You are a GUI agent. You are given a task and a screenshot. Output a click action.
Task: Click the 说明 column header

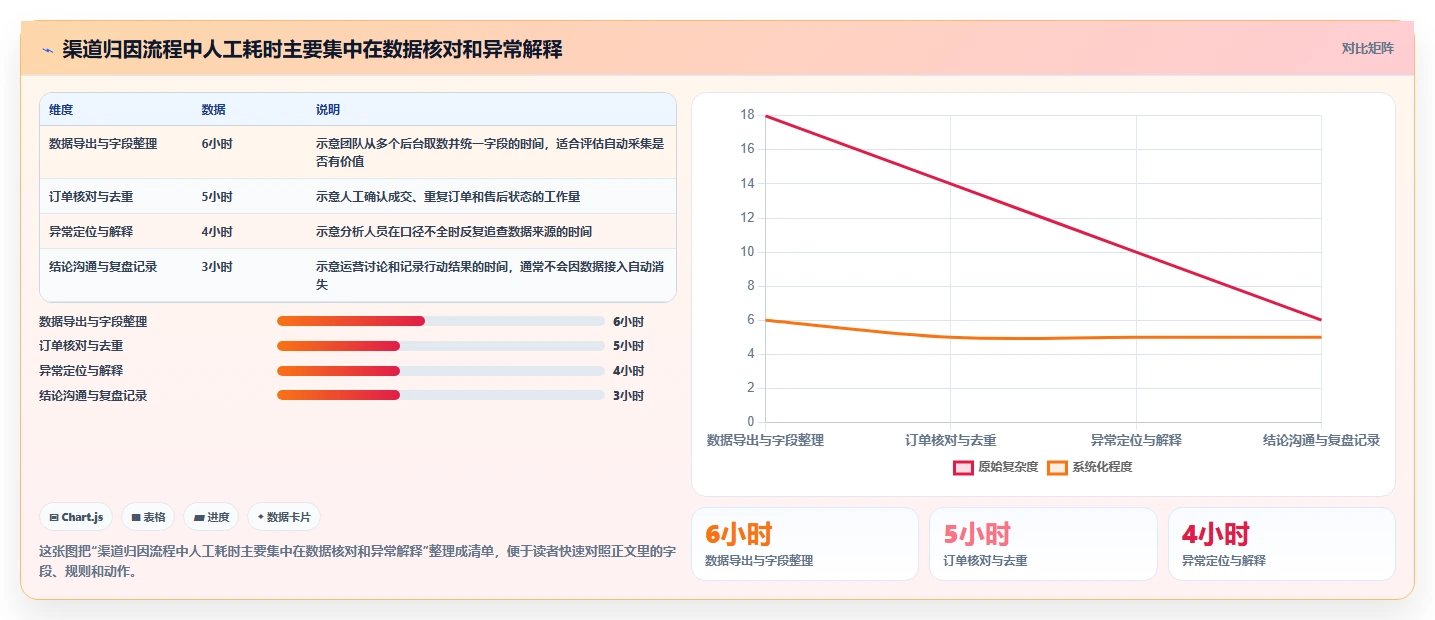328,109
